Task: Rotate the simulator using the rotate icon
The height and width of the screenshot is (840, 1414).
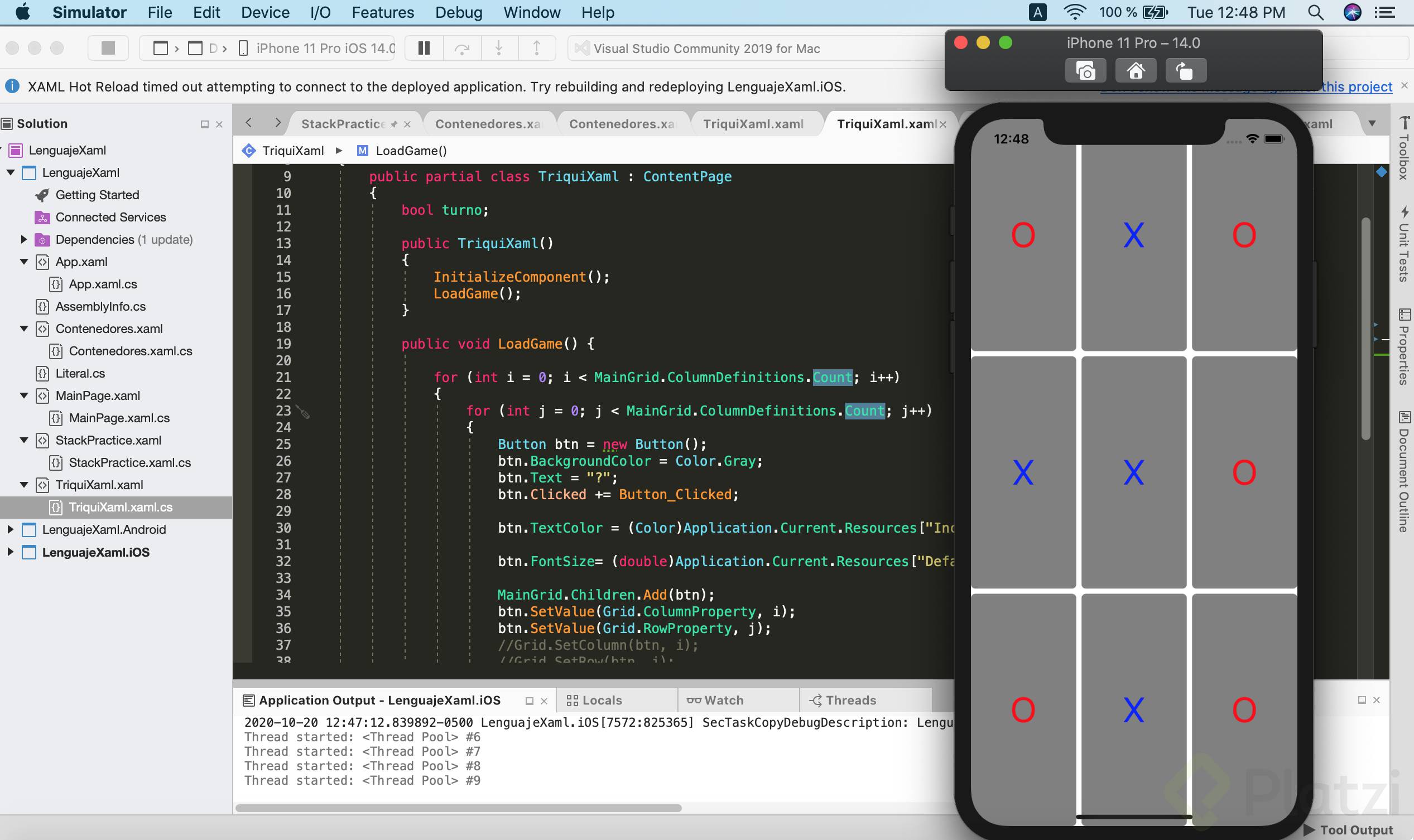Action: (1185, 70)
